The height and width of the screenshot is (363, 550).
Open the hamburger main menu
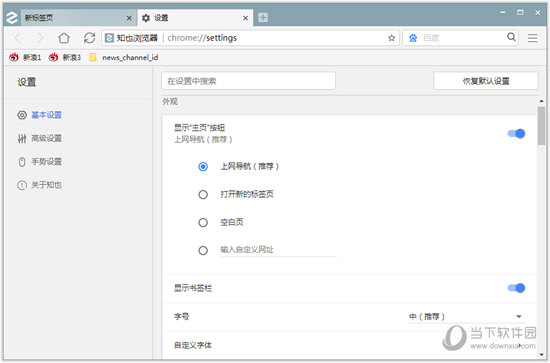[532, 38]
